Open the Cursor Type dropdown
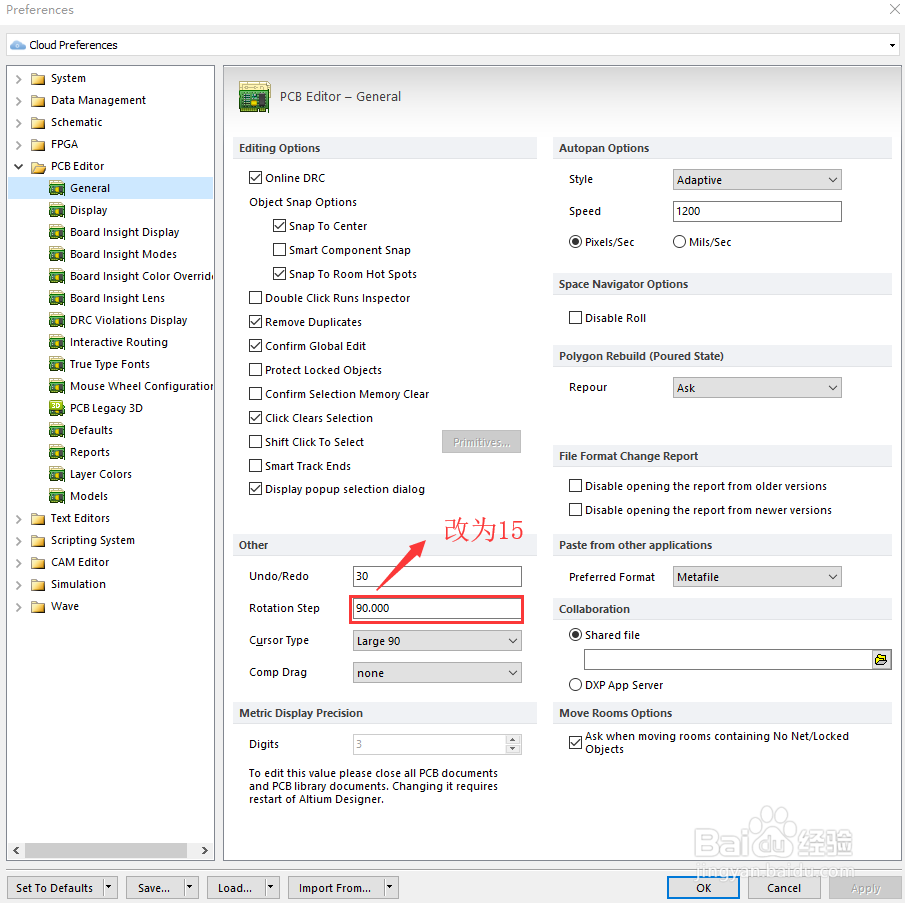Viewport: 905px width, 903px height. 437,640
